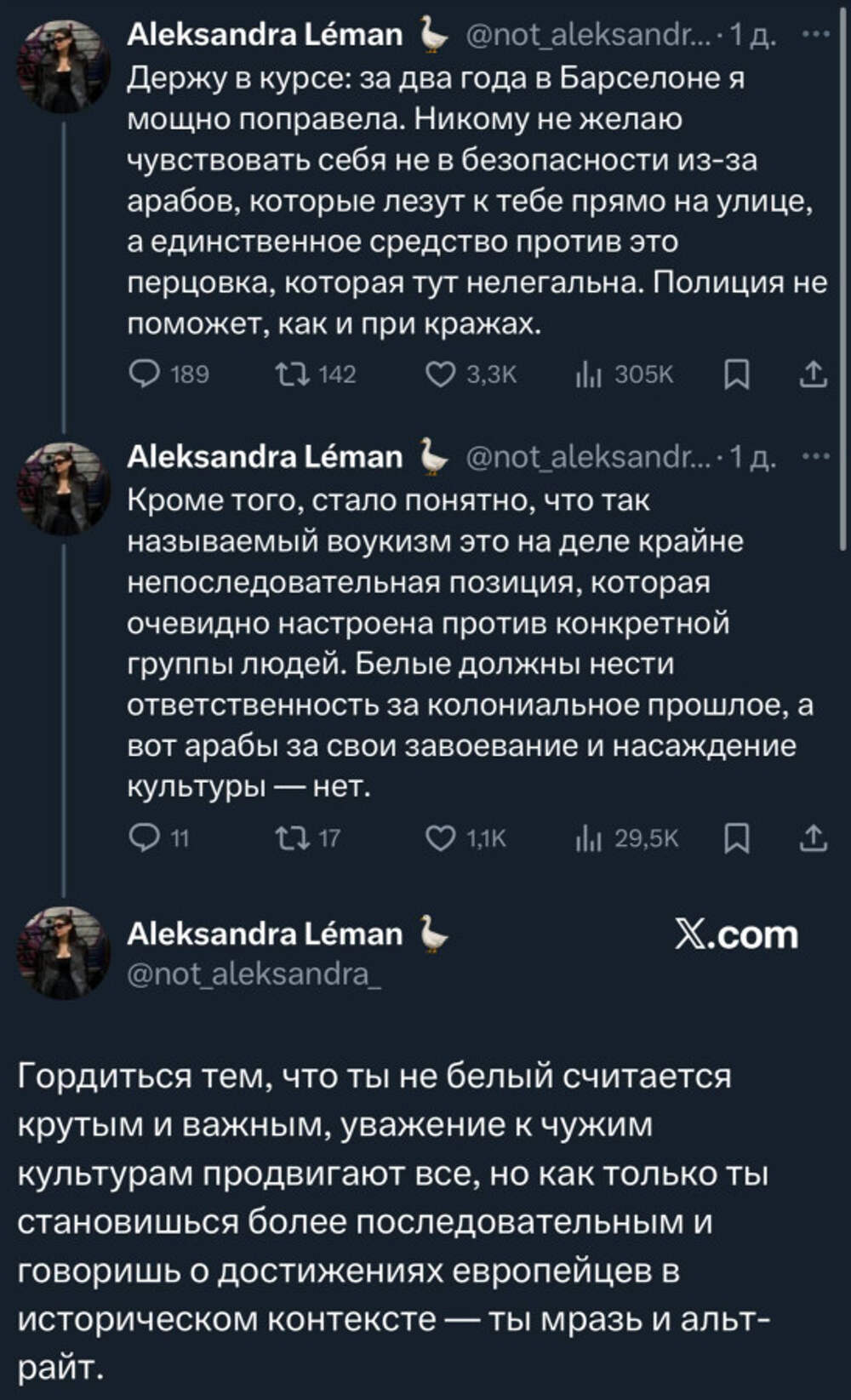Open profile avatar beside the third tweet
Image resolution: width=851 pixels, height=1400 pixels.
(x=64, y=951)
